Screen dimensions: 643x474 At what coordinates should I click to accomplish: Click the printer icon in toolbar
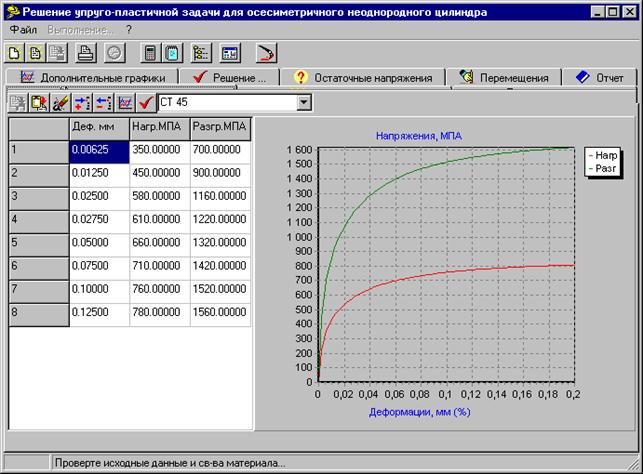click(x=87, y=52)
